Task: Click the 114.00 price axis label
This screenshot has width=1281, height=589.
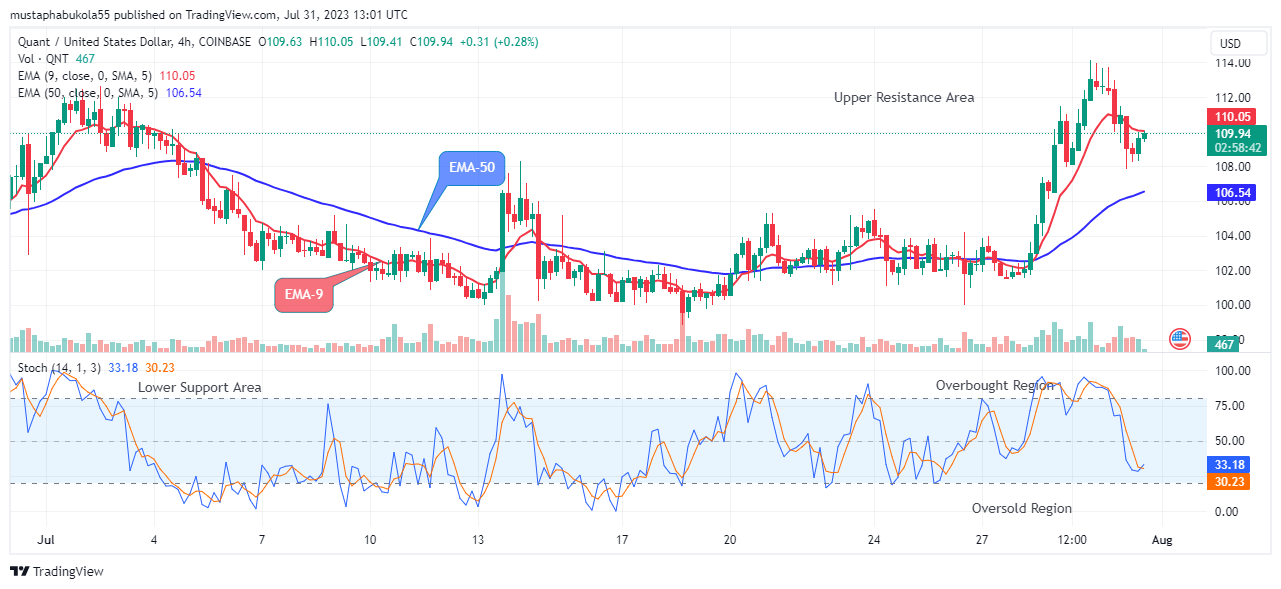Action: click(1232, 63)
